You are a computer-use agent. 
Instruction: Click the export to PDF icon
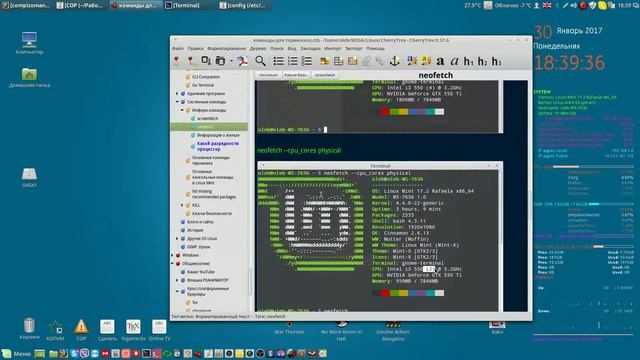[x=242, y=61]
